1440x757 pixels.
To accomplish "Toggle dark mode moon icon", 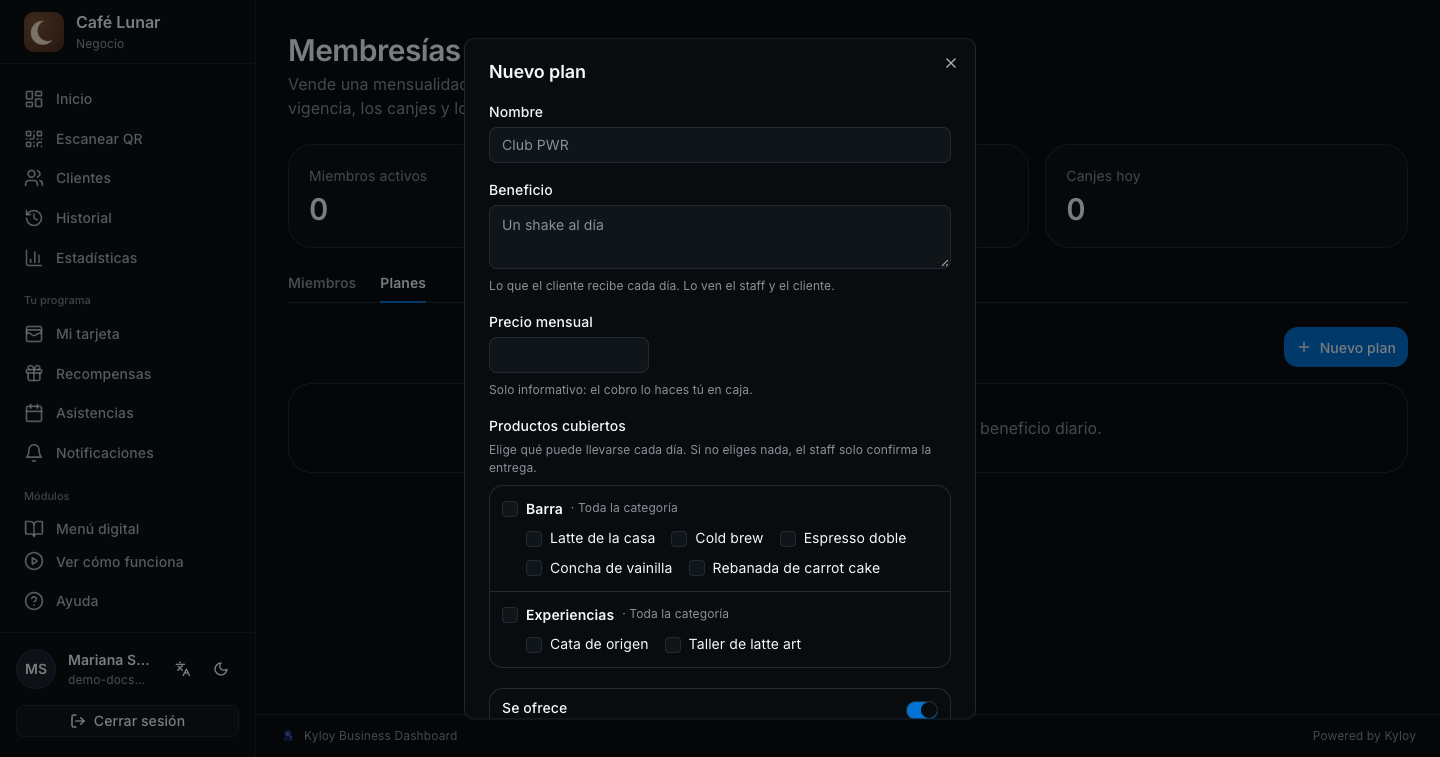I will [x=221, y=669].
